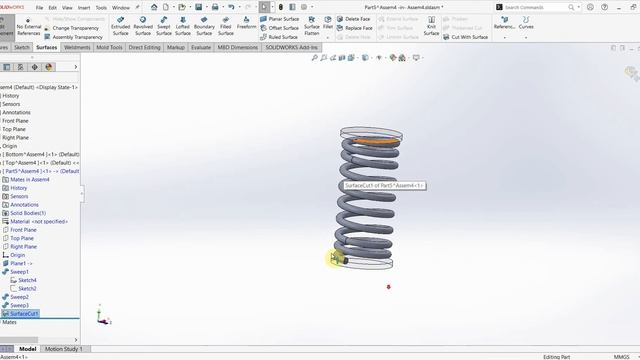The height and width of the screenshot is (360, 640).
Task: Select the Surface Flatten tool
Action: [x=312, y=26]
